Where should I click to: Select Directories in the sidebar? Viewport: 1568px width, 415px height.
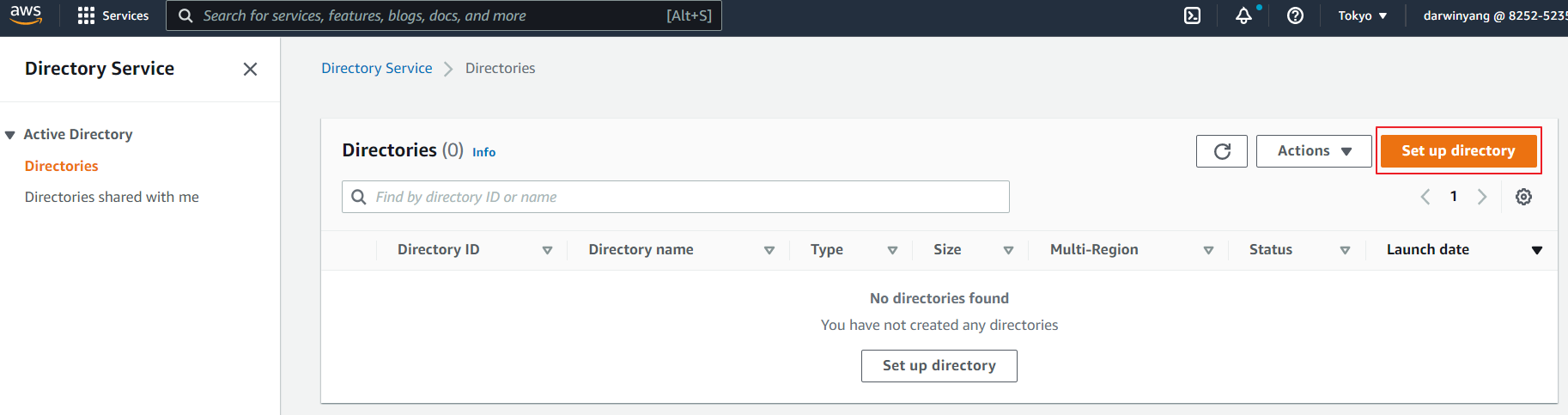pos(62,166)
